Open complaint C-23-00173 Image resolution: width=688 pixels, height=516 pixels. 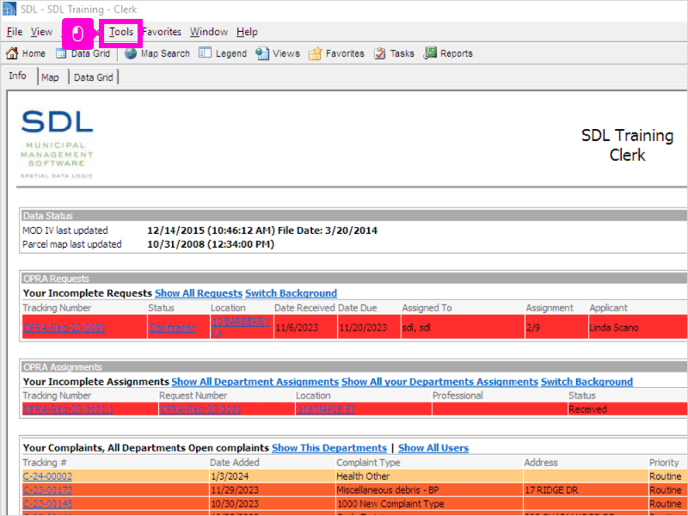coord(47,490)
